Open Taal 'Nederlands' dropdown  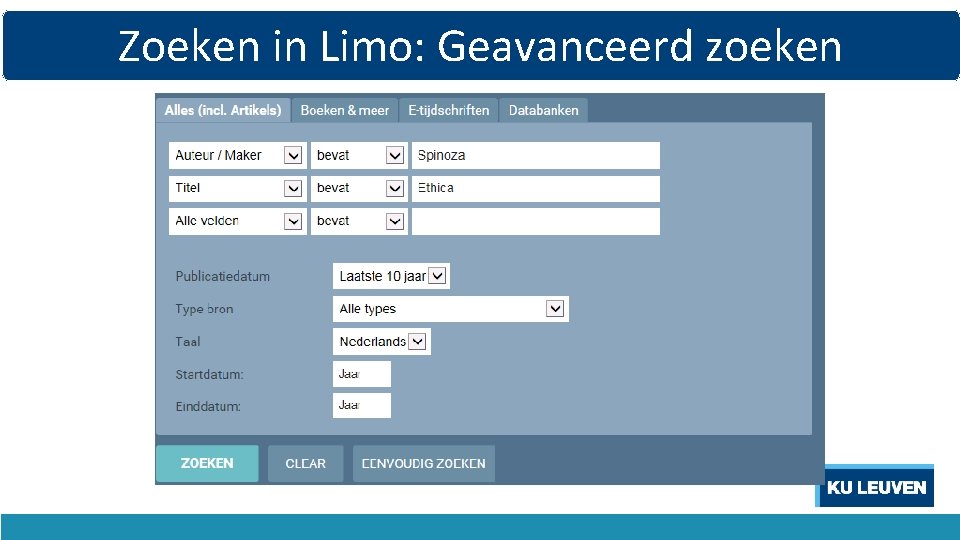point(381,342)
